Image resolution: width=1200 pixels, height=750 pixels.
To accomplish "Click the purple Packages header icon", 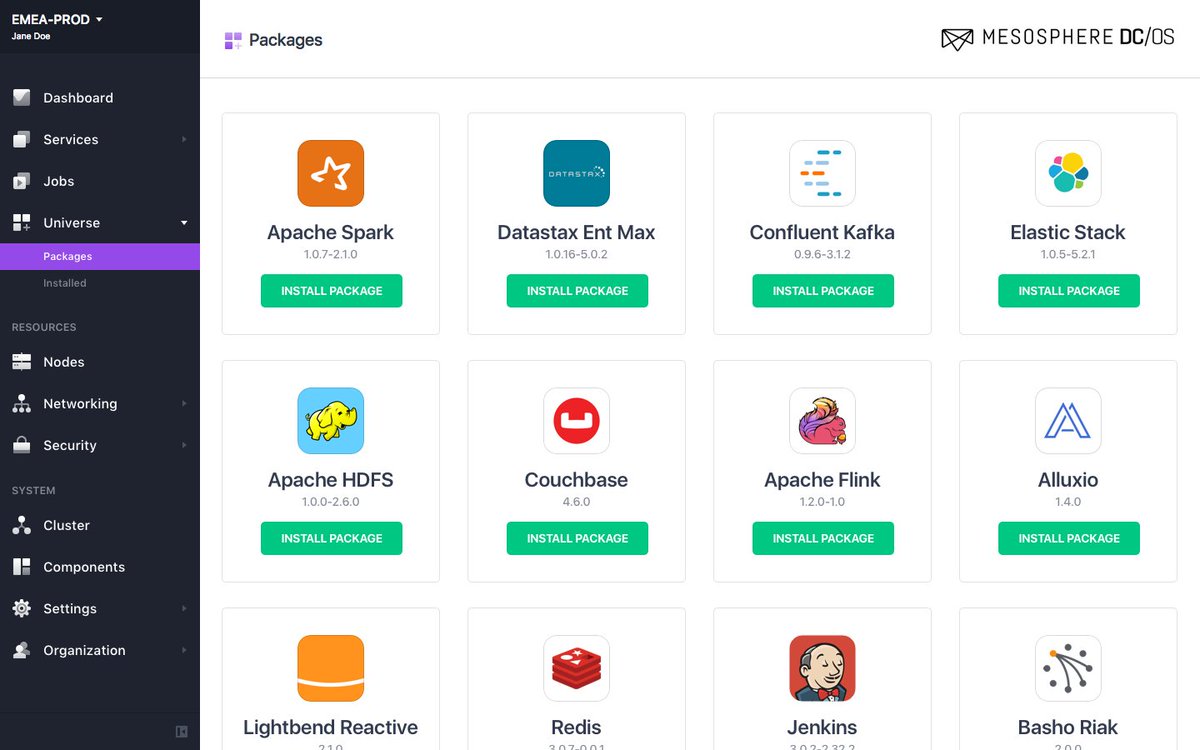I will pos(233,40).
